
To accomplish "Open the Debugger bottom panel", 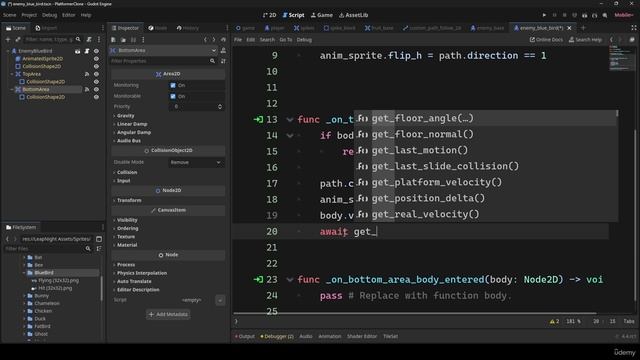I will point(277,337).
